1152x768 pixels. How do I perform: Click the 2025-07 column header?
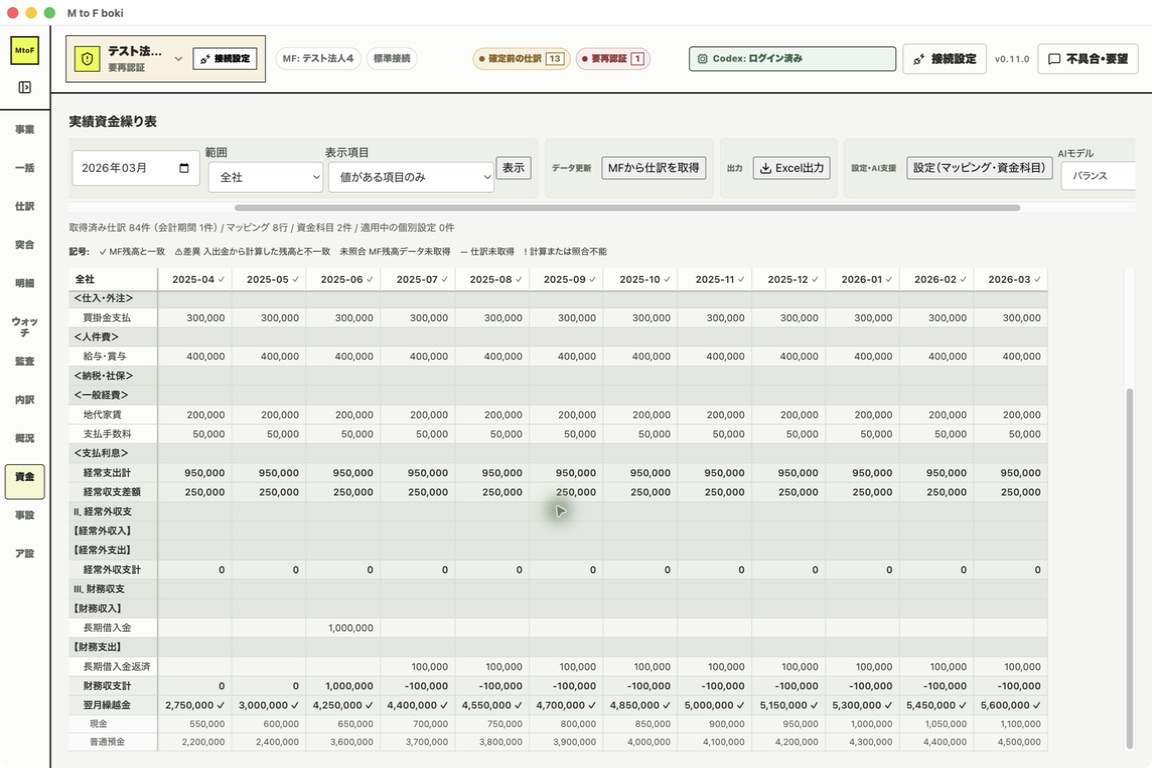(x=418, y=279)
